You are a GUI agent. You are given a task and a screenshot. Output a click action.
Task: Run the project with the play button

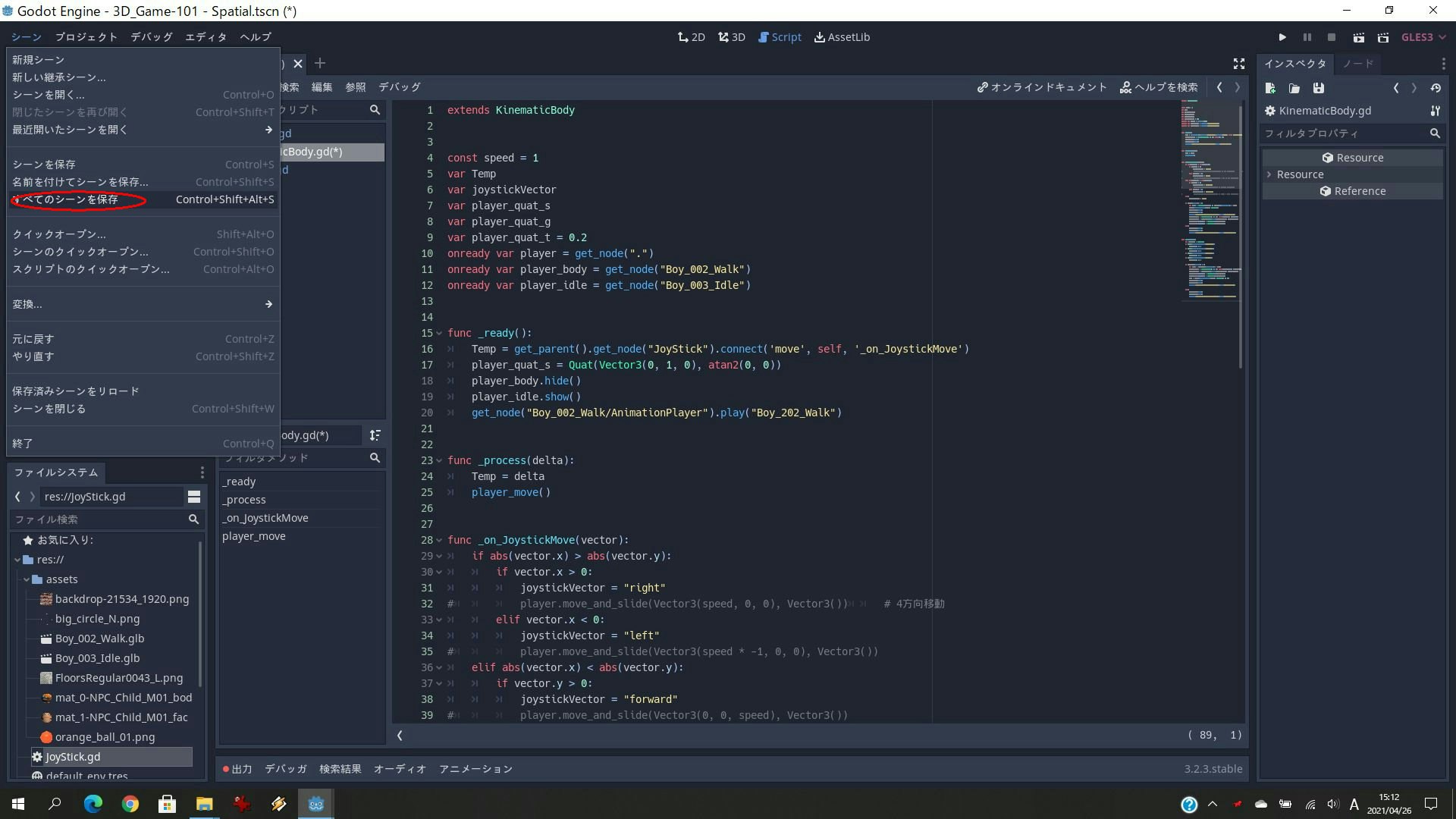click(x=1282, y=37)
